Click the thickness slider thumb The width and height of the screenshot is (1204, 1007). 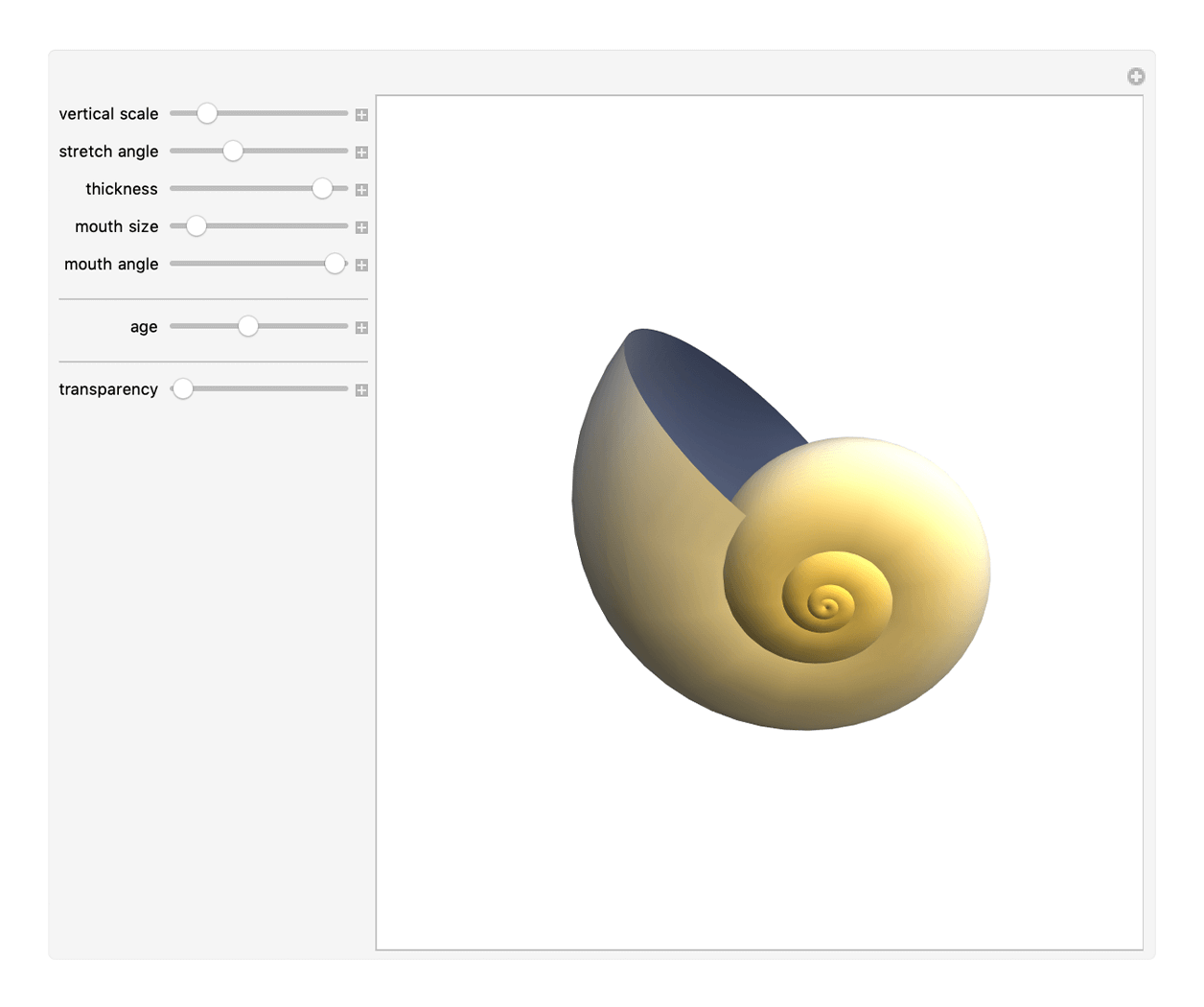(322, 188)
